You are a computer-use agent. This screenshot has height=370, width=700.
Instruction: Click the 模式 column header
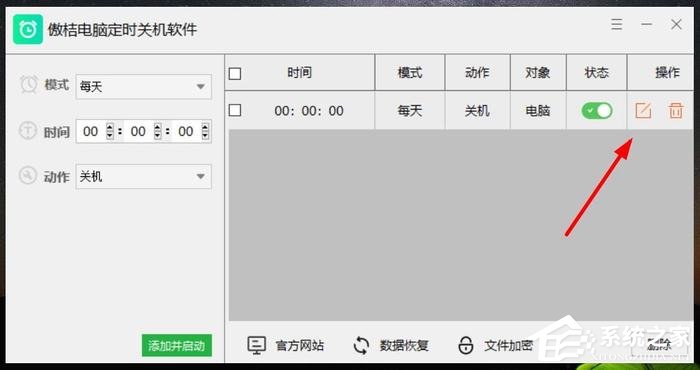(x=410, y=73)
